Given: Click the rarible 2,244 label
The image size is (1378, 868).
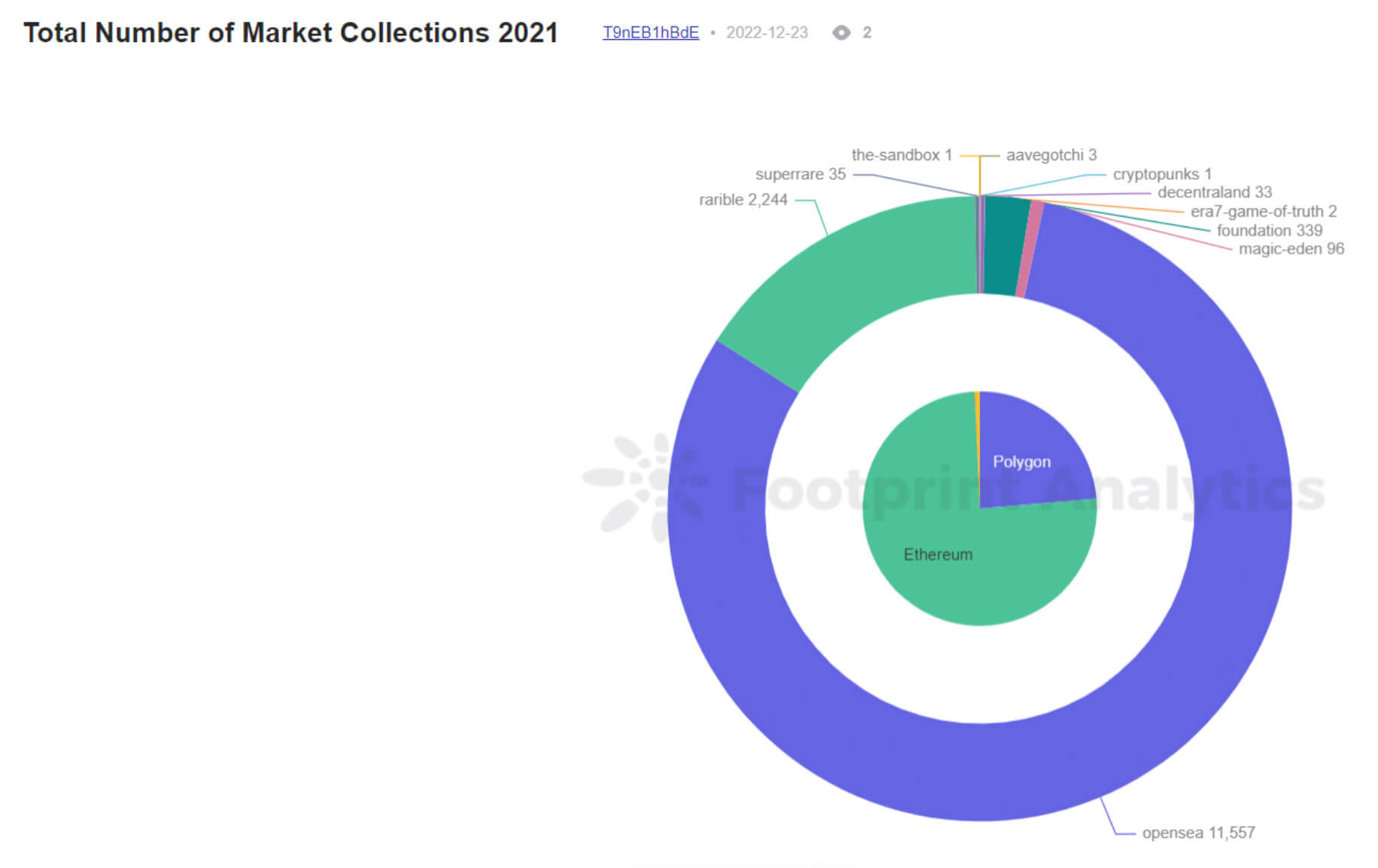Looking at the screenshot, I should [x=742, y=200].
